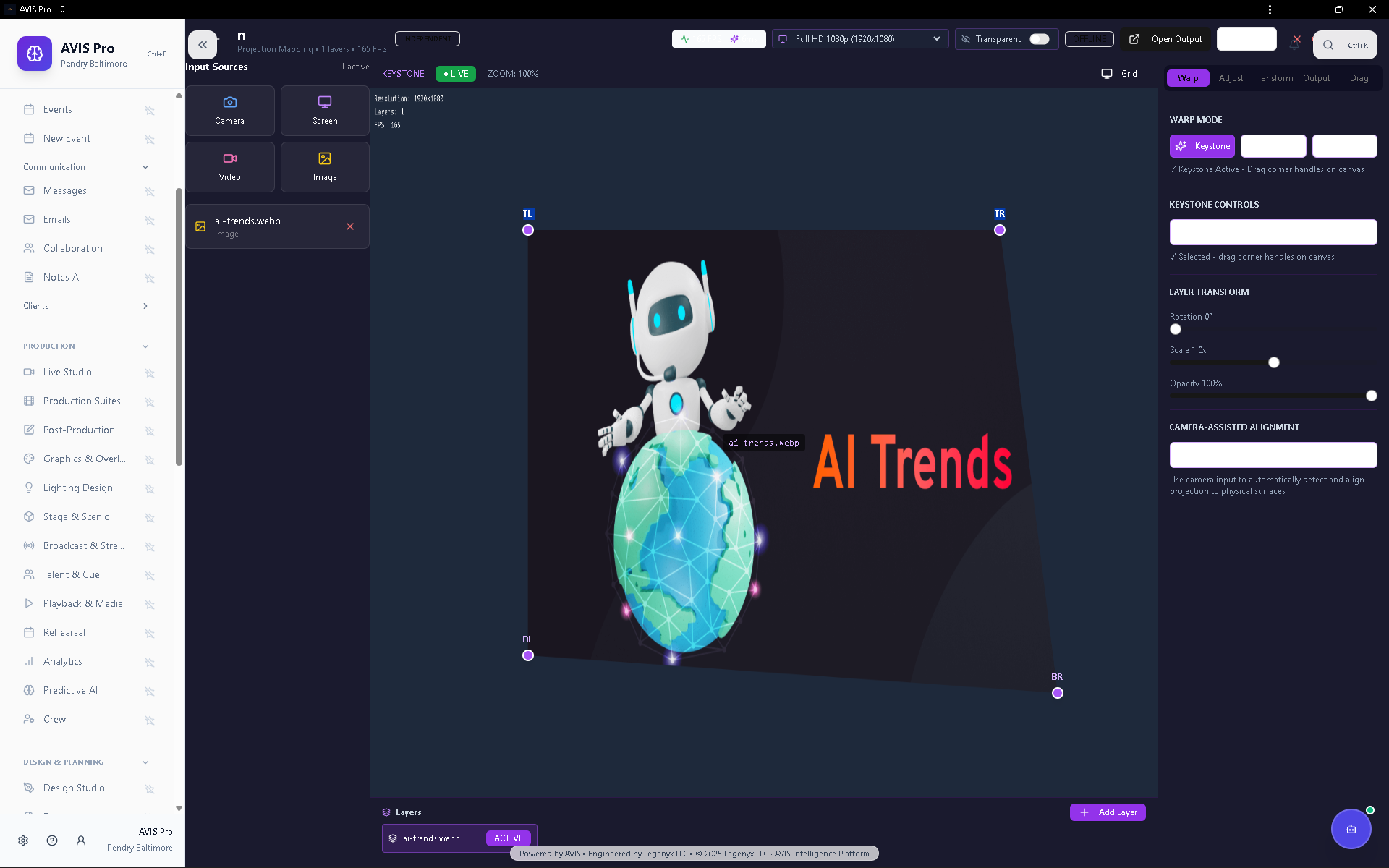1389x868 pixels.
Task: Select the Screen input source
Action: coord(325,110)
